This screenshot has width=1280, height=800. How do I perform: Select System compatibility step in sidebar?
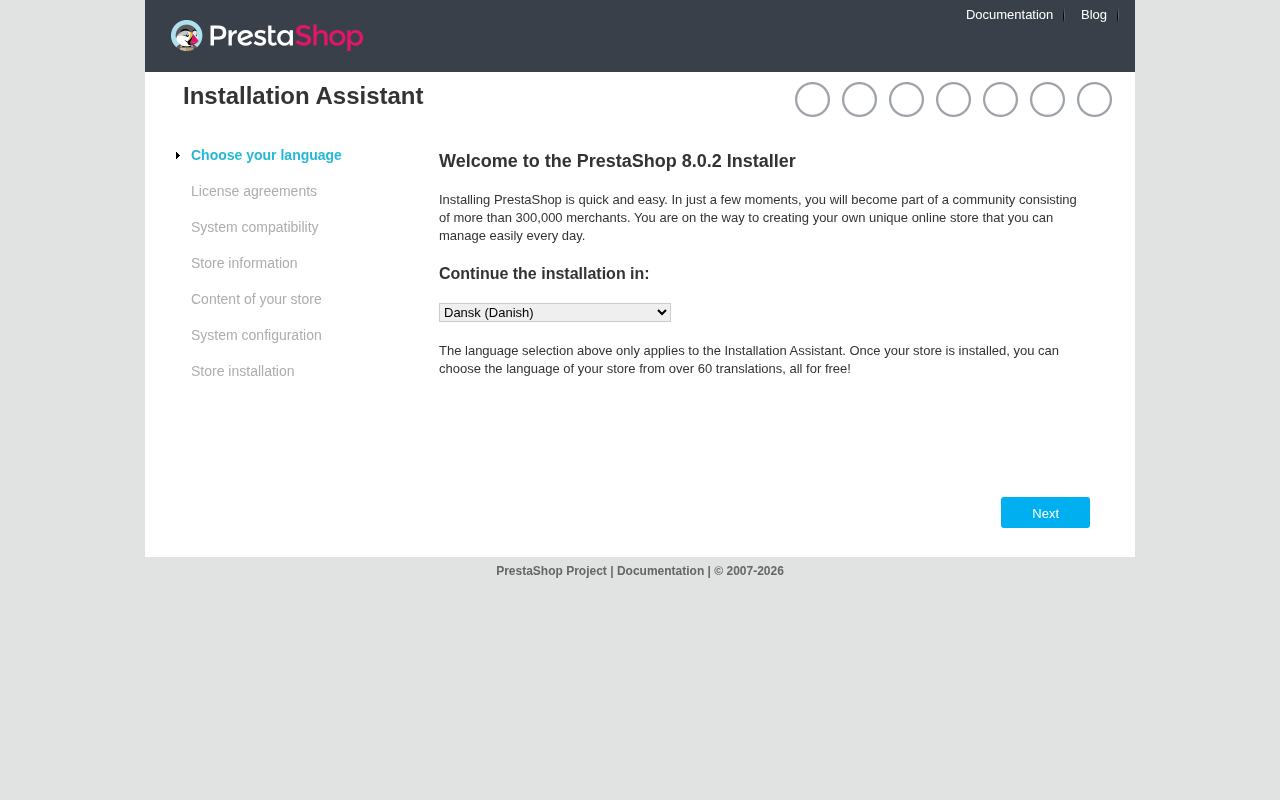tap(255, 227)
